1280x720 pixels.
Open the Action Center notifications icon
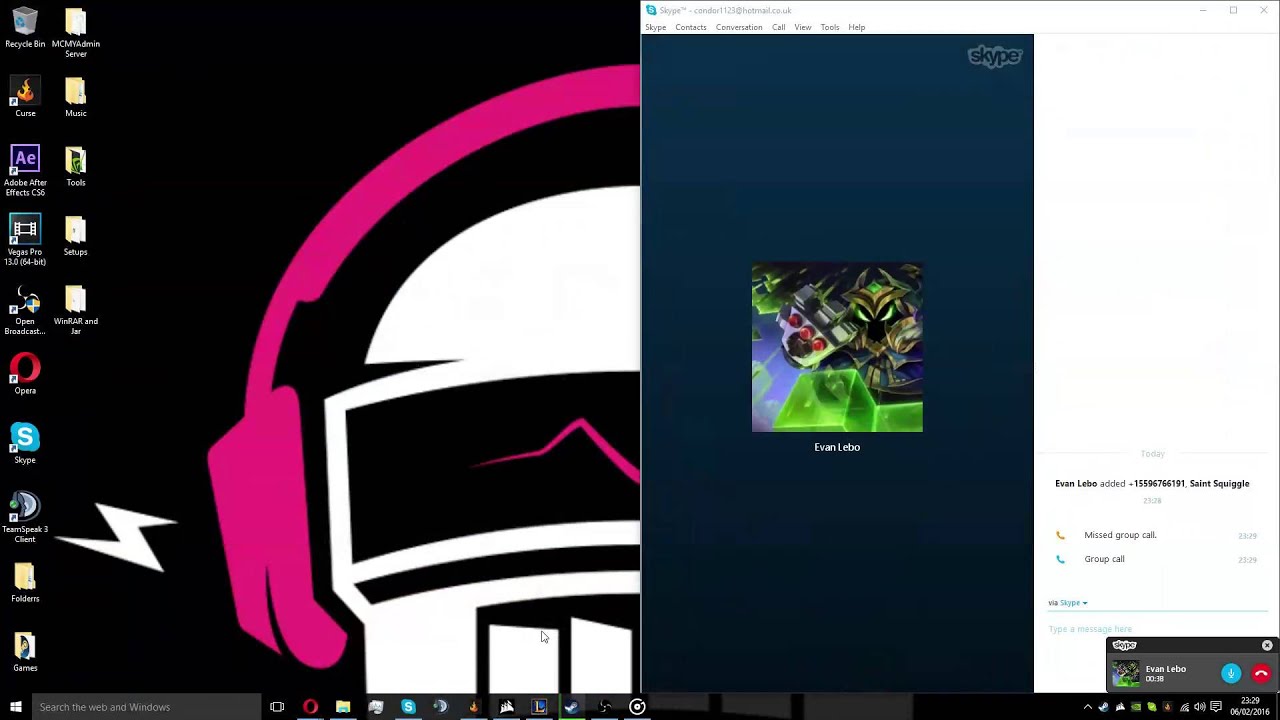pyautogui.click(x=1216, y=707)
